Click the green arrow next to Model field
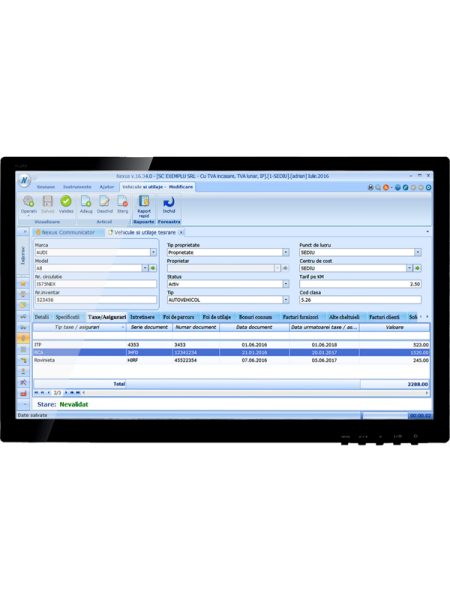Screen dimensions: 450x600 point(153,268)
